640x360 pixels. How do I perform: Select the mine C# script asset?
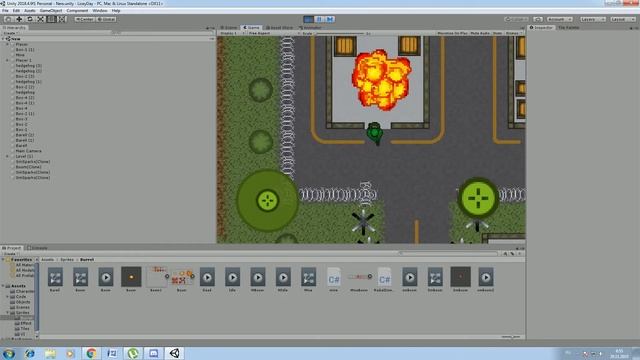coord(333,279)
